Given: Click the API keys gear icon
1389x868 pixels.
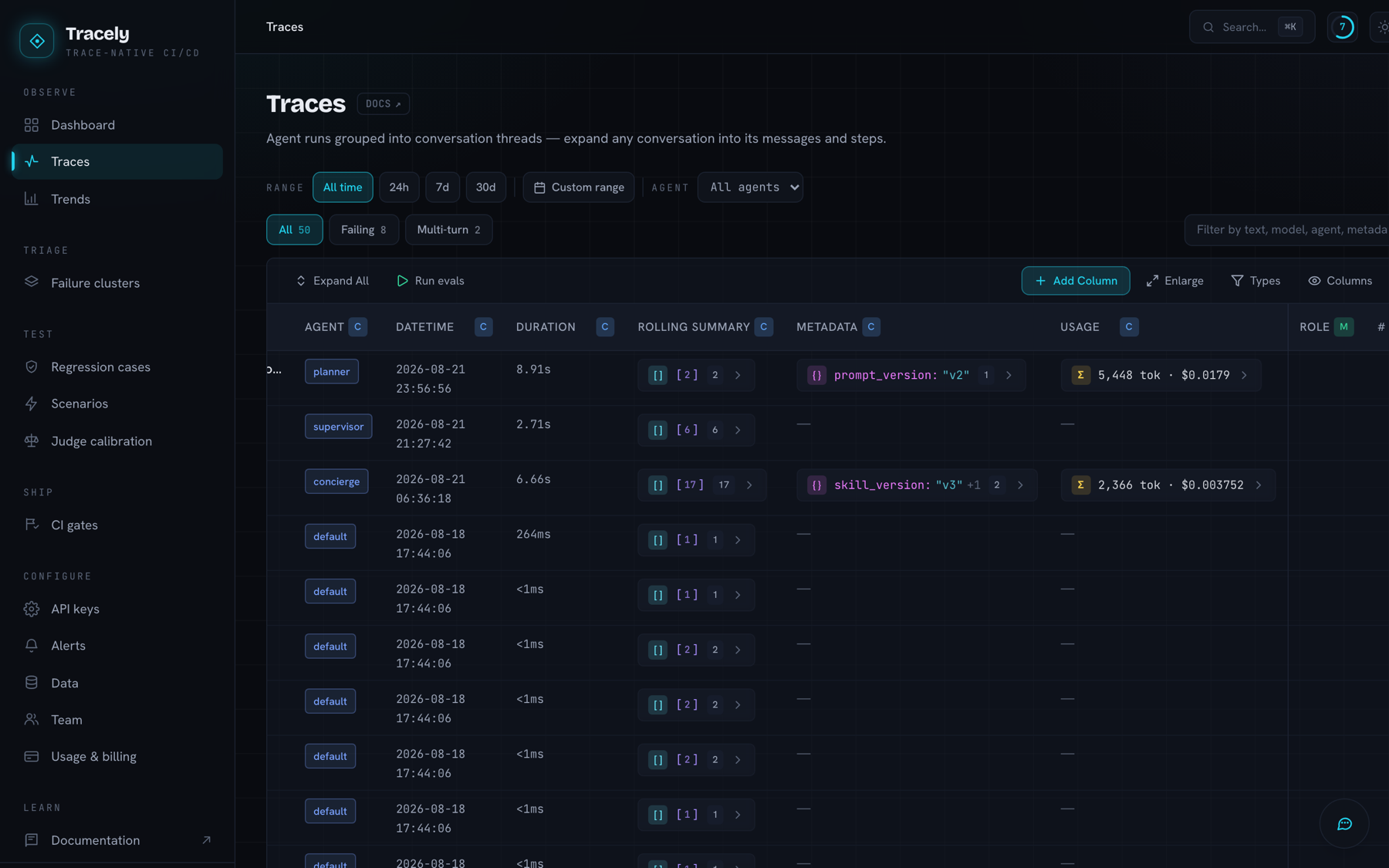Looking at the screenshot, I should (x=32, y=609).
